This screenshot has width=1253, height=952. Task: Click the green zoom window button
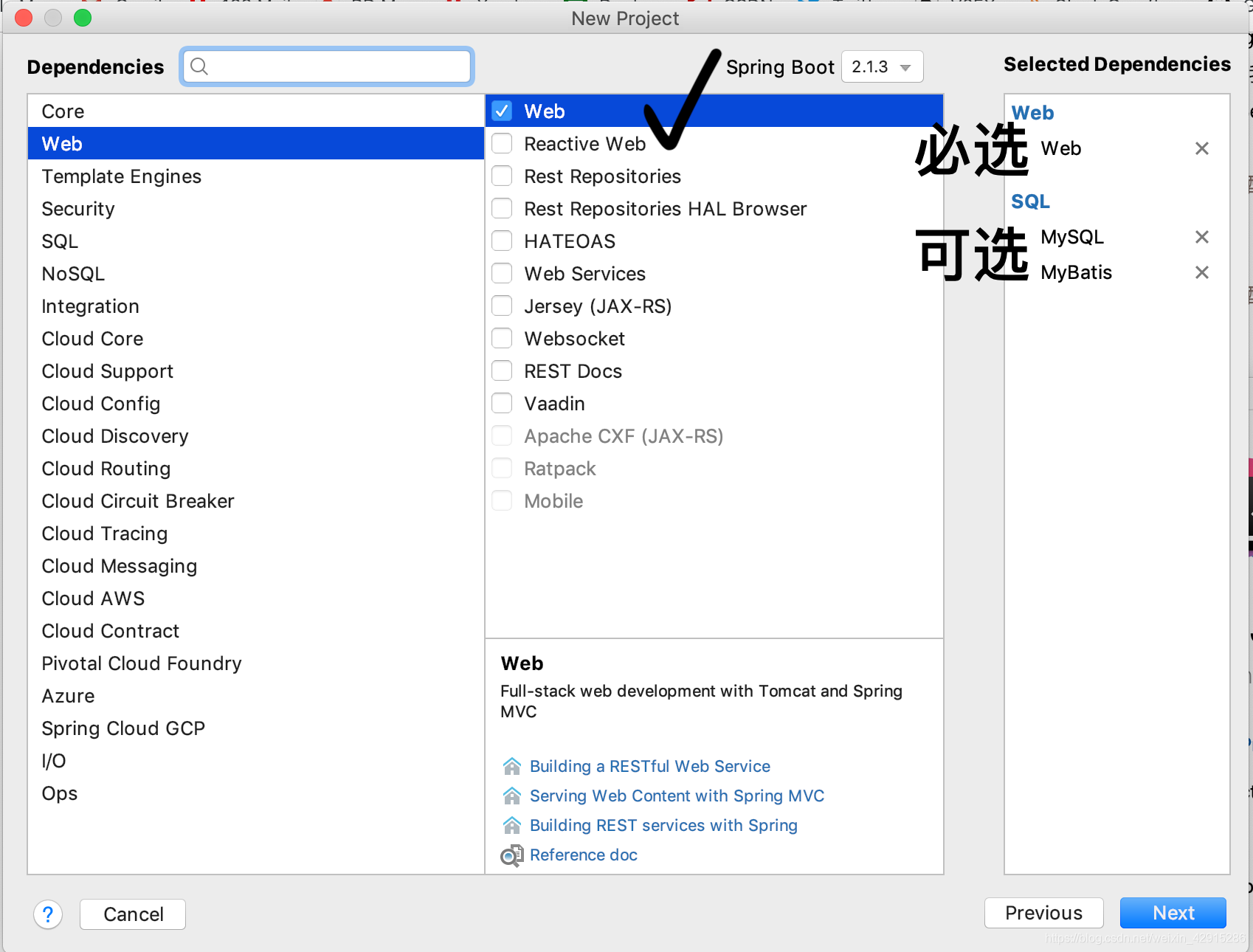click(83, 18)
